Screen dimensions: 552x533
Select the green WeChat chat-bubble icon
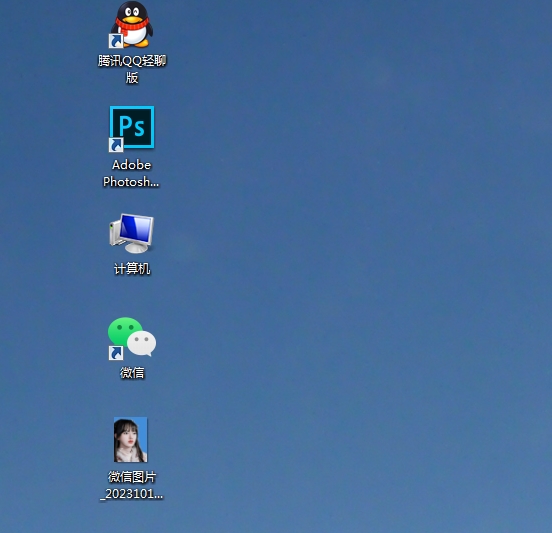pyautogui.click(x=132, y=337)
